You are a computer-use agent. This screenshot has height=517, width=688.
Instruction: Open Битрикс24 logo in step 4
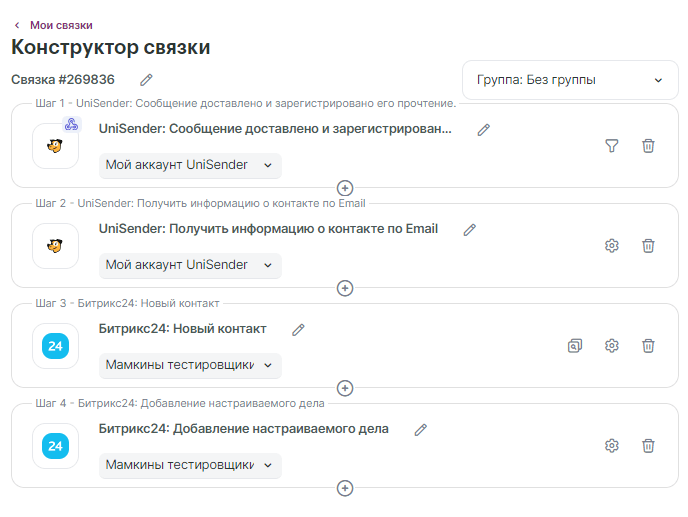tap(55, 446)
